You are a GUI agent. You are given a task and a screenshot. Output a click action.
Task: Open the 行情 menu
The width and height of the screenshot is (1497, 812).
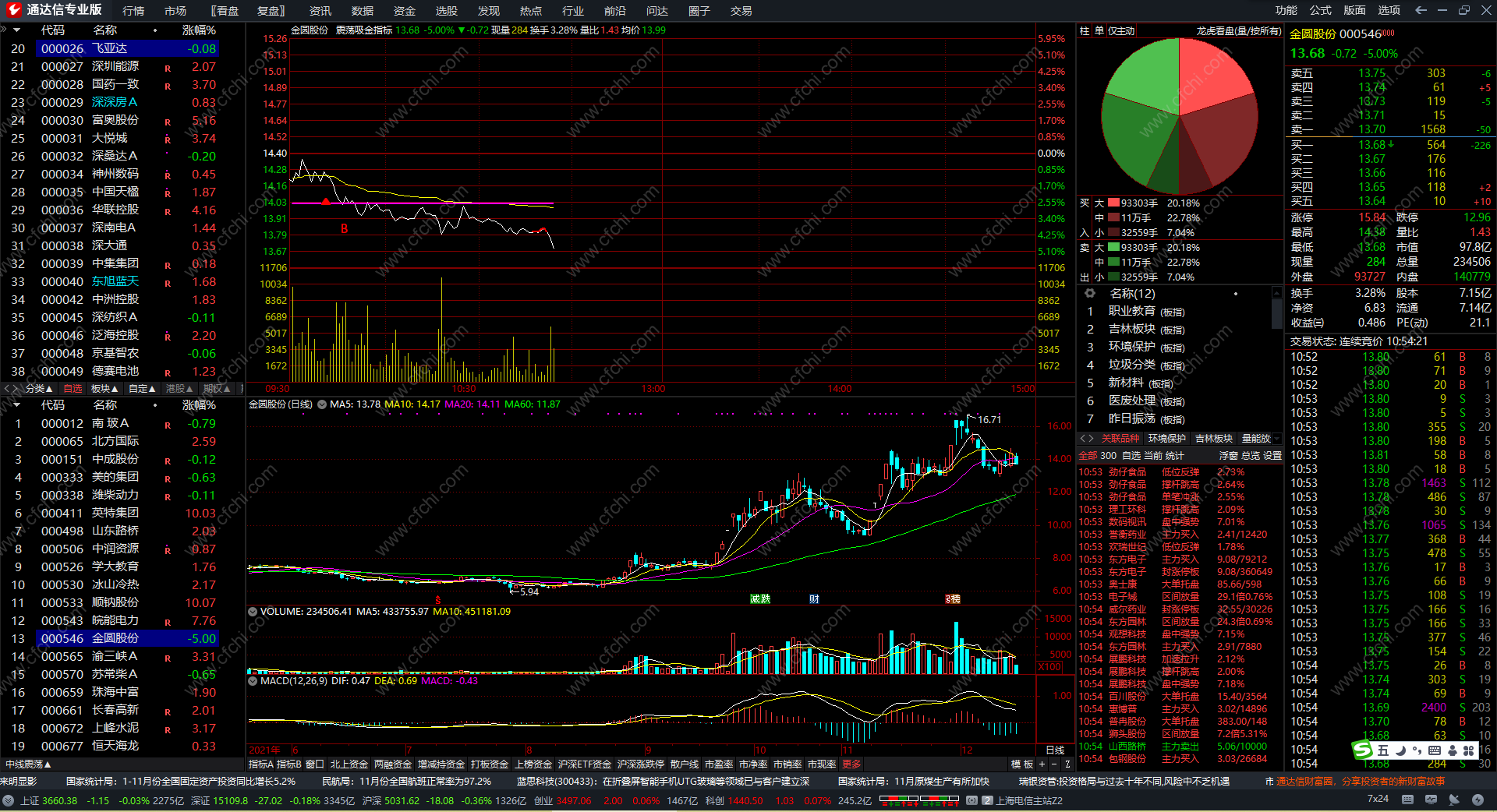tap(133, 11)
